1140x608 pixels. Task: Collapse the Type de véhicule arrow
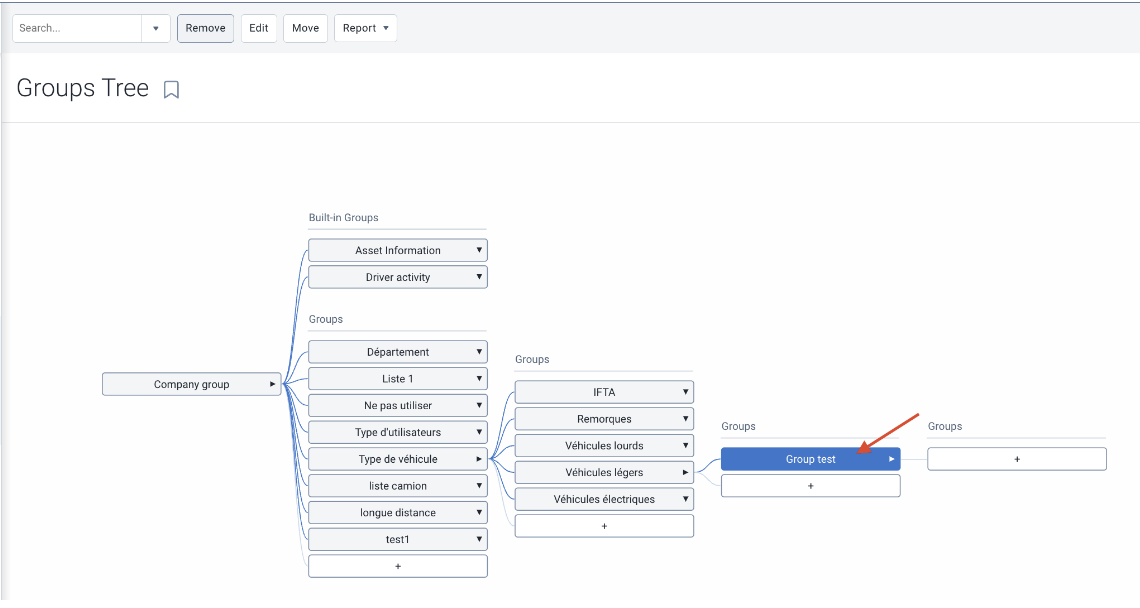click(479, 459)
